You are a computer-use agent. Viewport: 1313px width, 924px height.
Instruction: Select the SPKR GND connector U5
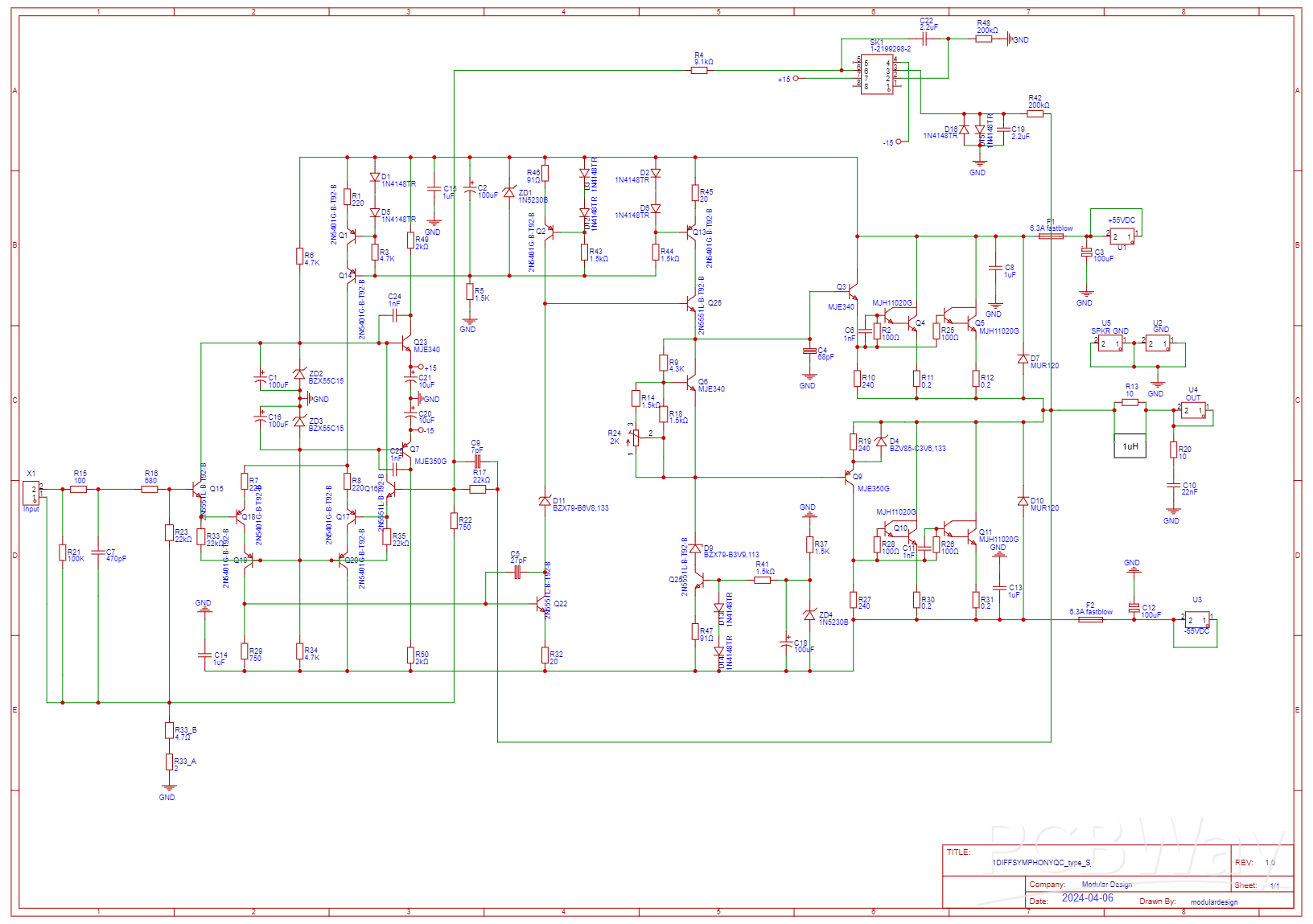click(1109, 343)
